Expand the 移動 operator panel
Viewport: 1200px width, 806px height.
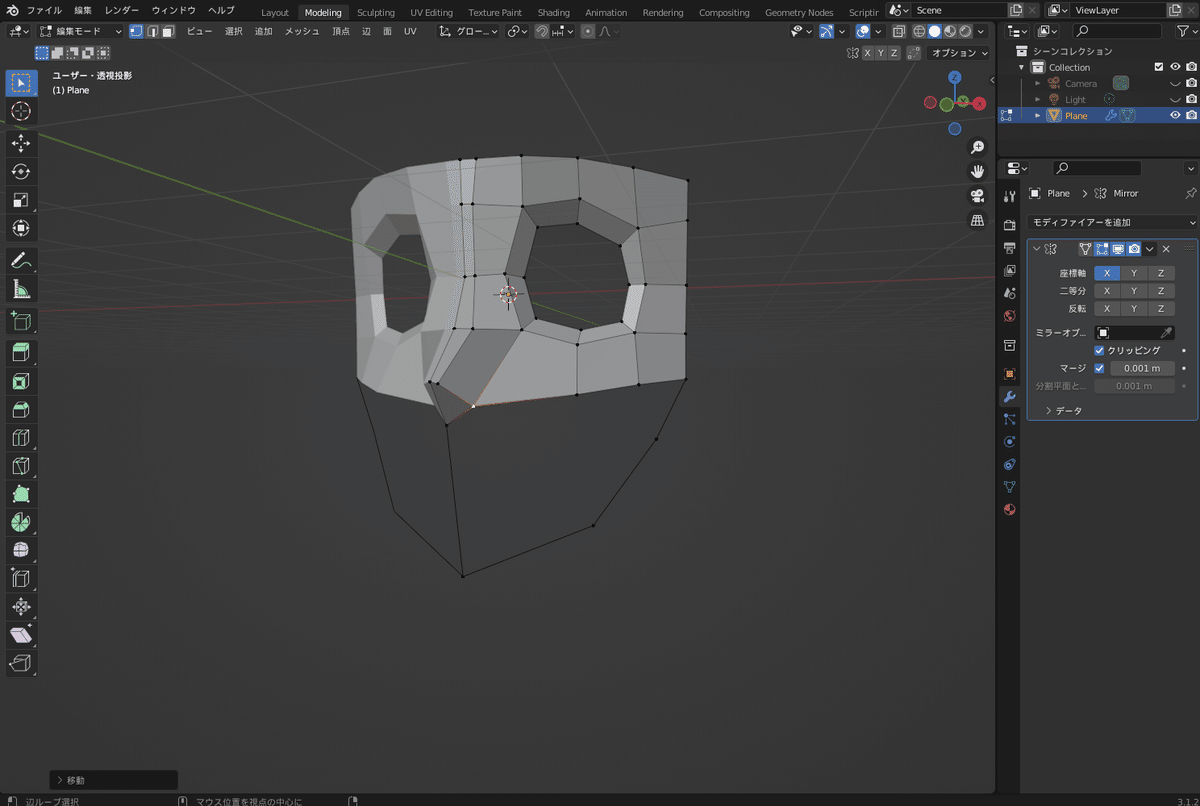pos(114,780)
